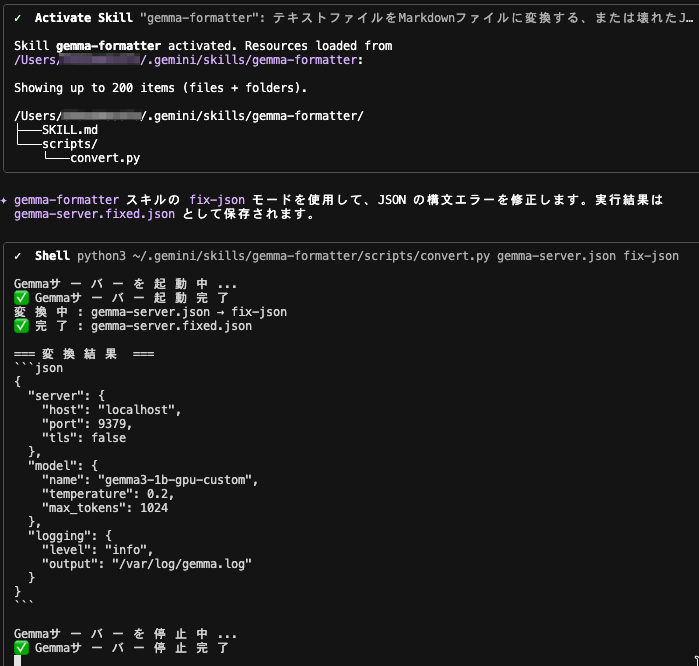The height and width of the screenshot is (666, 699).
Task: Click the checkmark icon beside Activate Skill
Action: coord(19,18)
